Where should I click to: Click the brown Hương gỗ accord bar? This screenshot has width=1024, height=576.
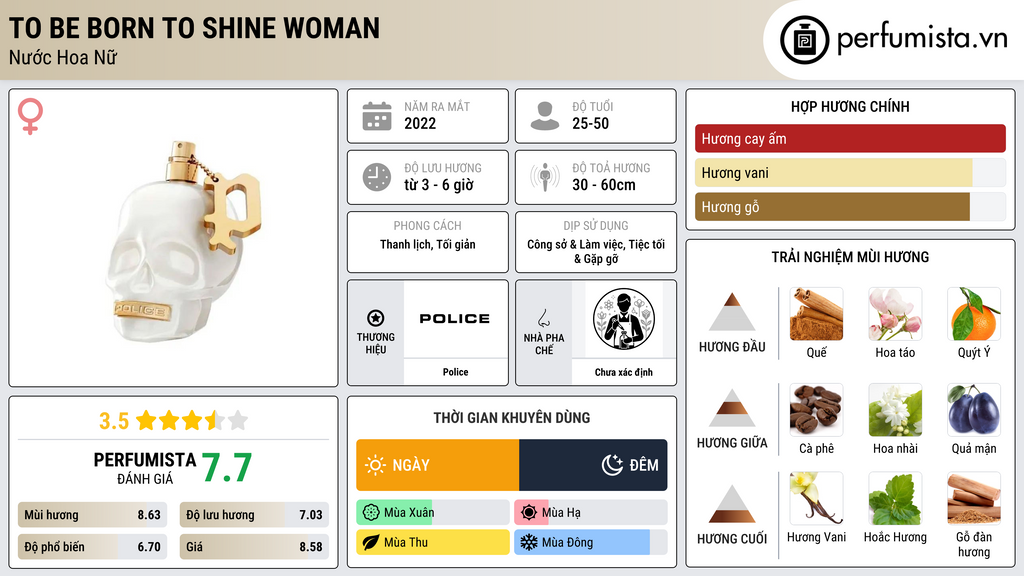(850, 206)
